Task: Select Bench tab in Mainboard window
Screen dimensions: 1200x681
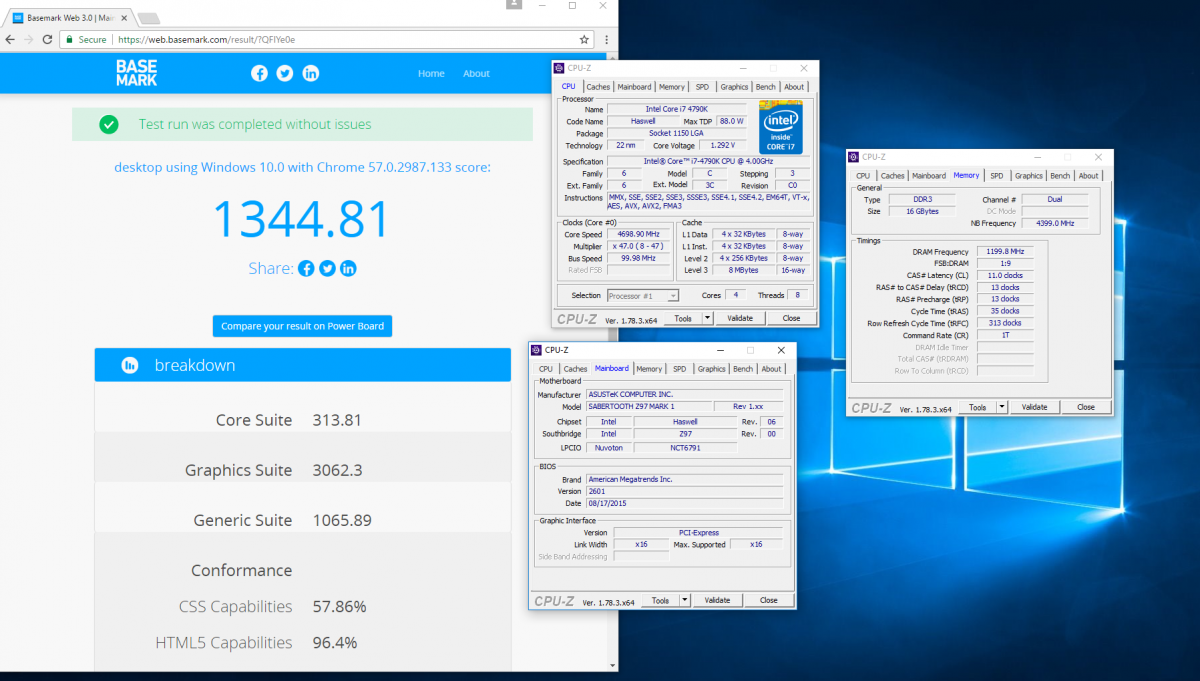Action: [743, 369]
